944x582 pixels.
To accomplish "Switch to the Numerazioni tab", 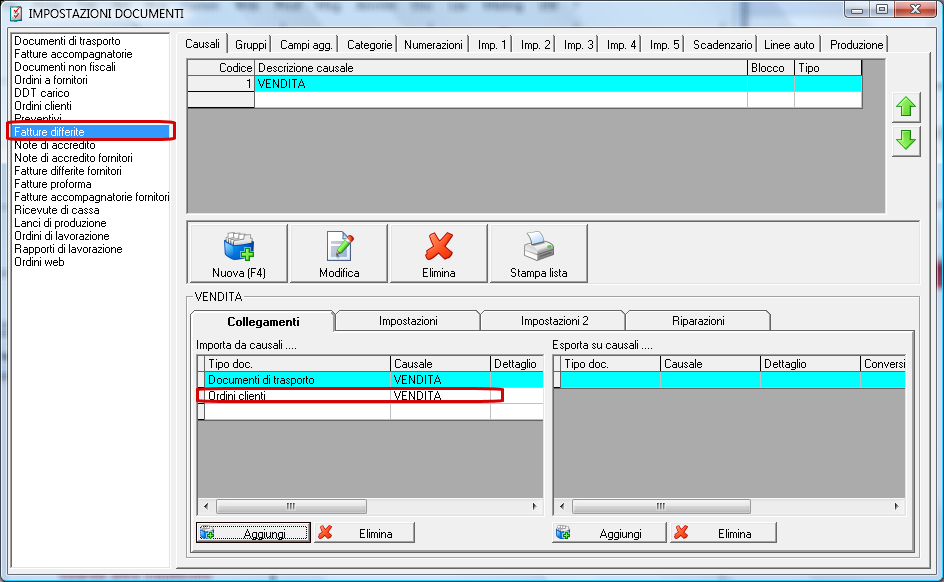I will pyautogui.click(x=433, y=45).
